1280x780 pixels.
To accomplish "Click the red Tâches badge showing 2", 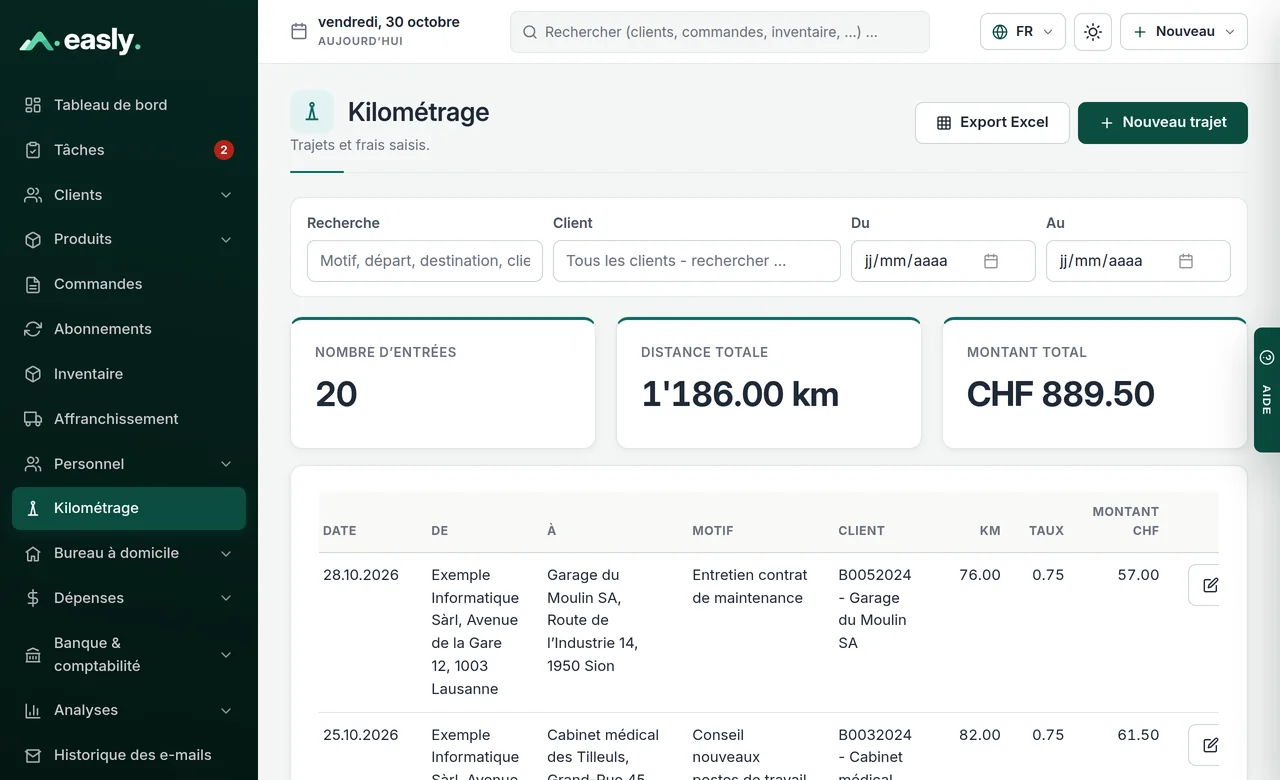I will pyautogui.click(x=224, y=150).
